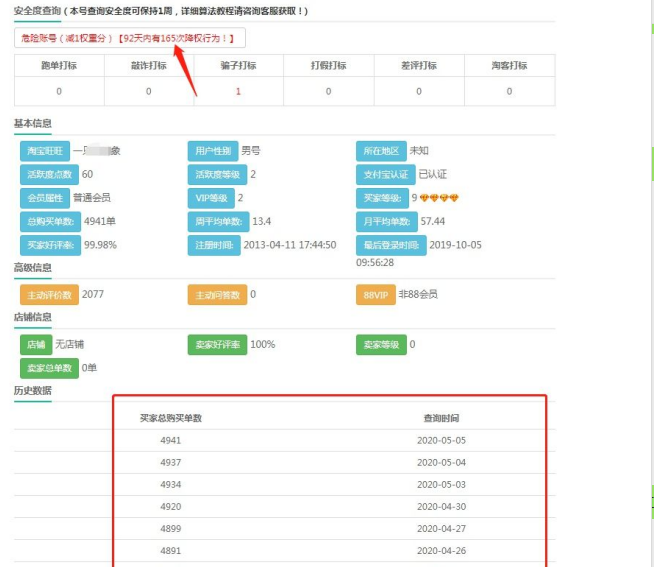Click history row value 4937
Viewport: 654px width, 567px height.
click(x=171, y=463)
